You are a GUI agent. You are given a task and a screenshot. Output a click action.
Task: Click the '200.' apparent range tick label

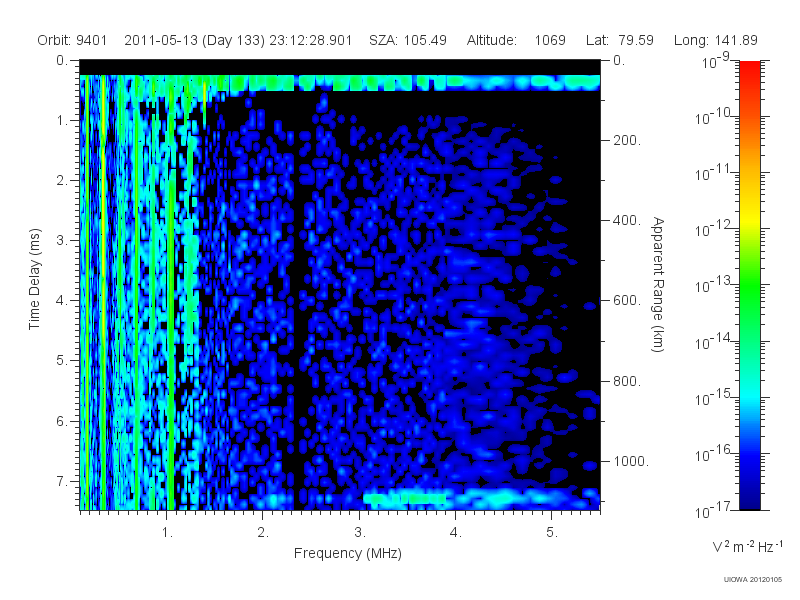pos(627,140)
